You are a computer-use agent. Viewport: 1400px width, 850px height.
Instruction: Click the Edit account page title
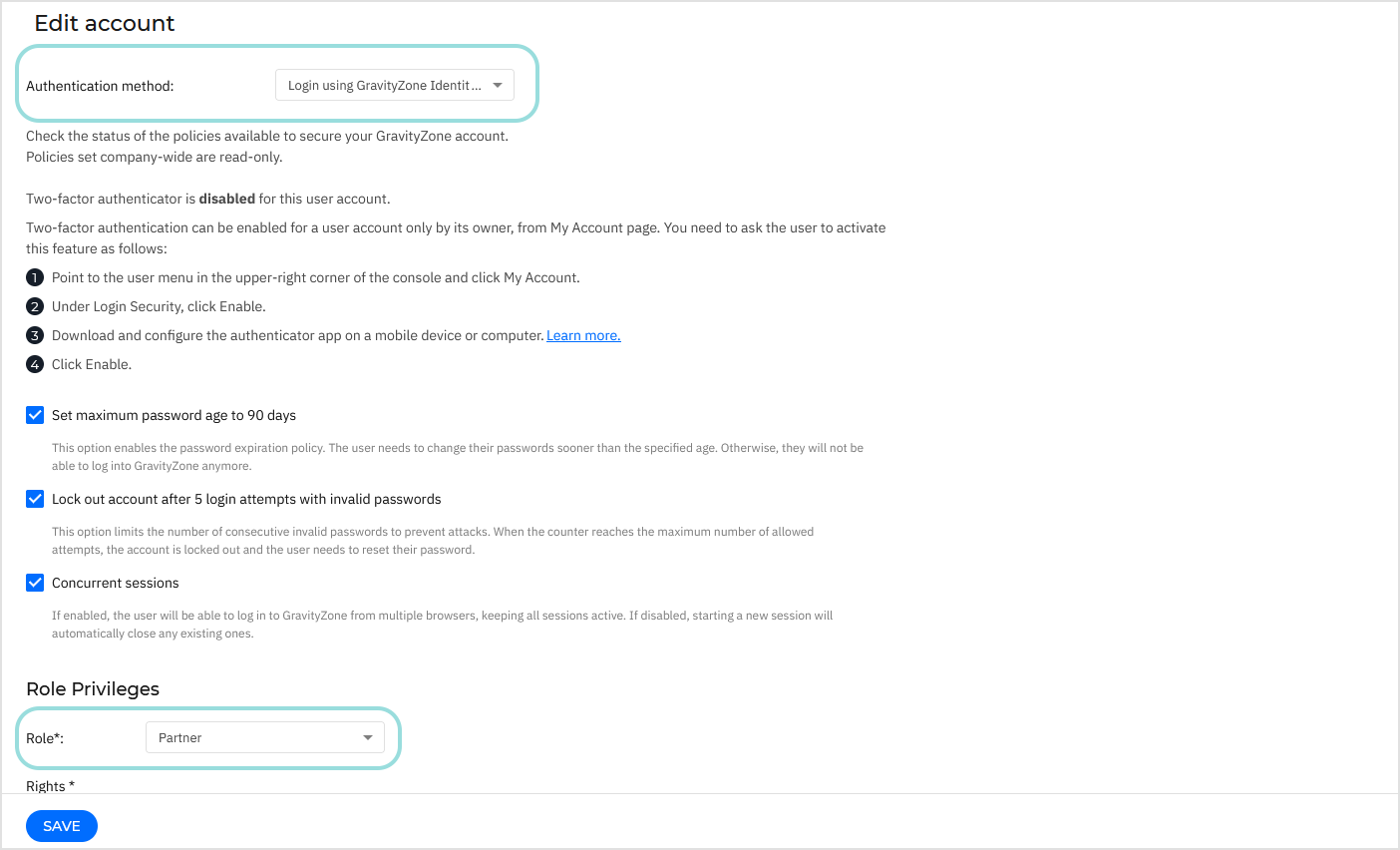coord(104,22)
